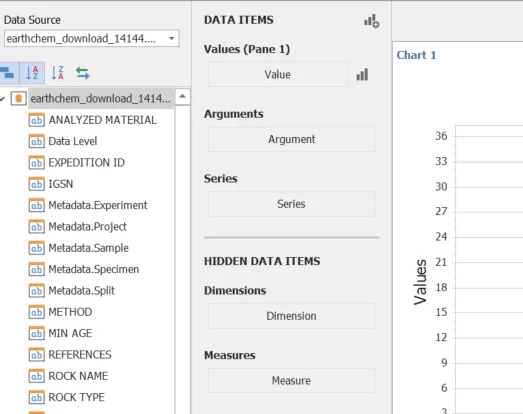Select the Metadata.Split field

click(81, 291)
